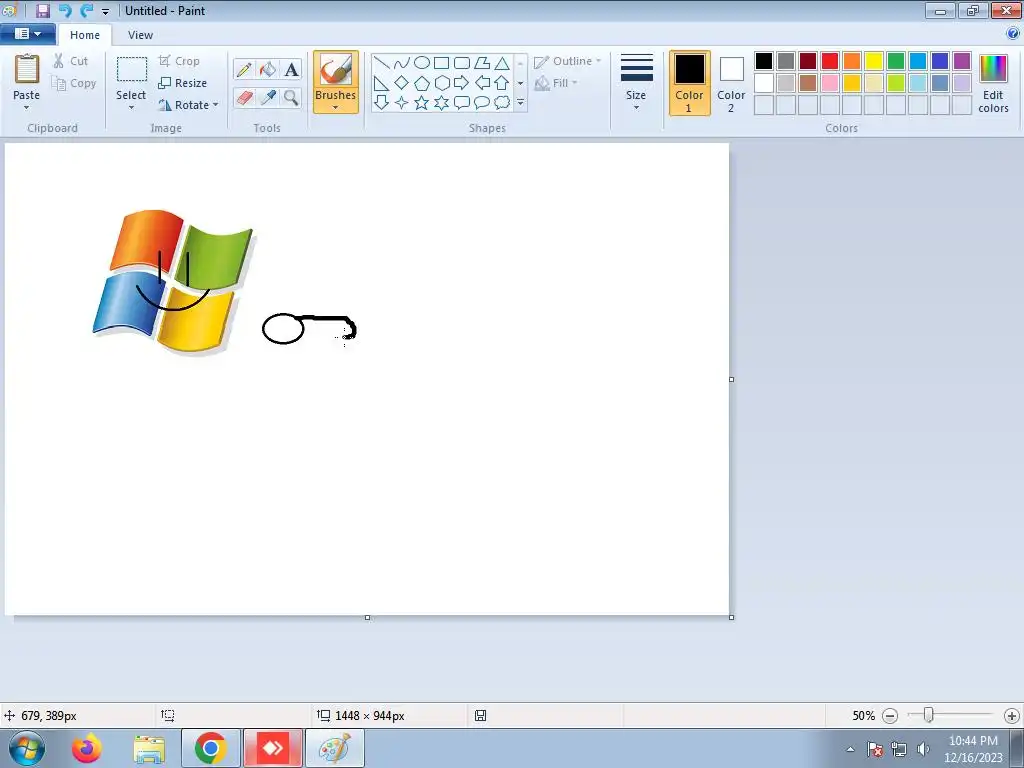Open Google Chrome from the taskbar
This screenshot has width=1024, height=768.
pos(210,748)
